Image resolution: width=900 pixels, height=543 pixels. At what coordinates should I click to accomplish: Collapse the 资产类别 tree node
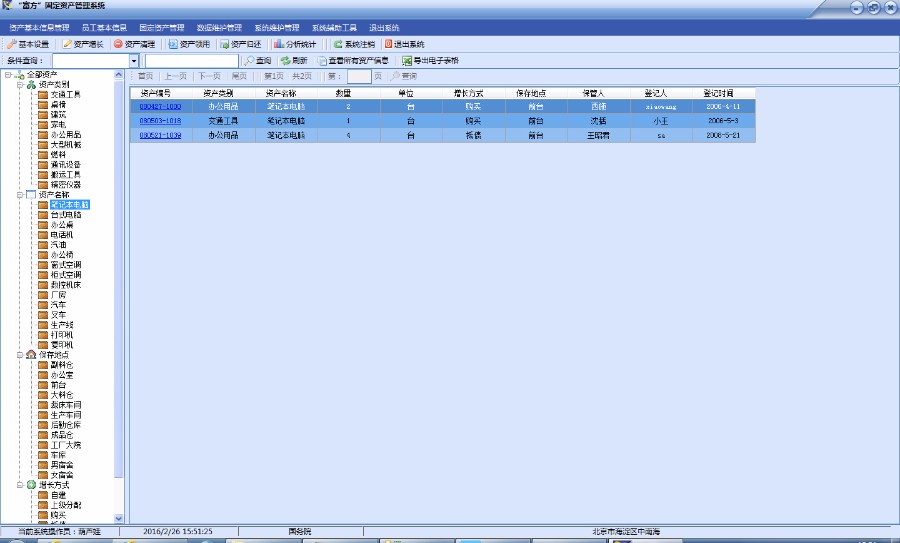coord(20,84)
